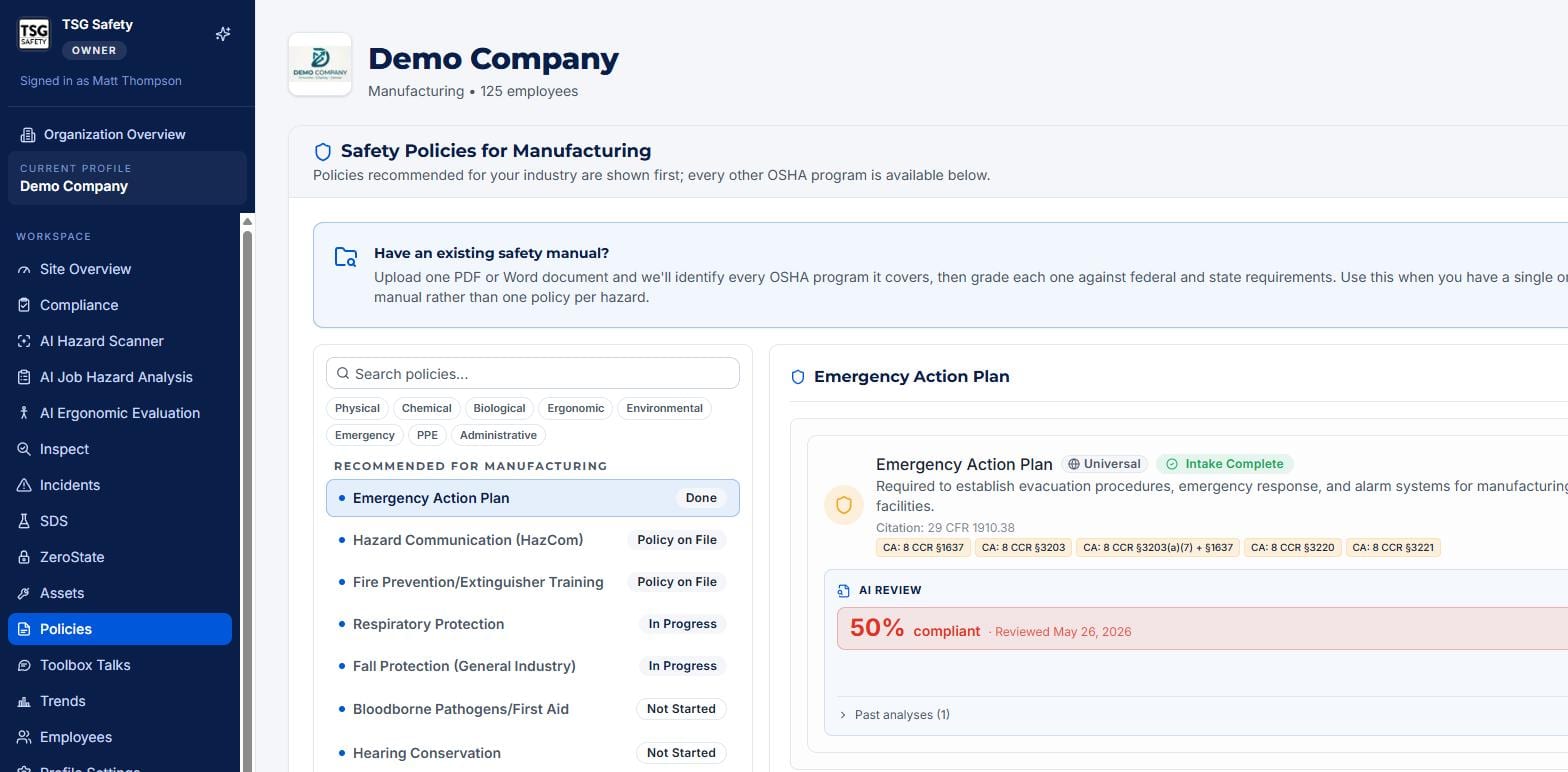Viewport: 1568px width, 772px height.
Task: Click the Compliance clipboard icon
Action: [24, 305]
